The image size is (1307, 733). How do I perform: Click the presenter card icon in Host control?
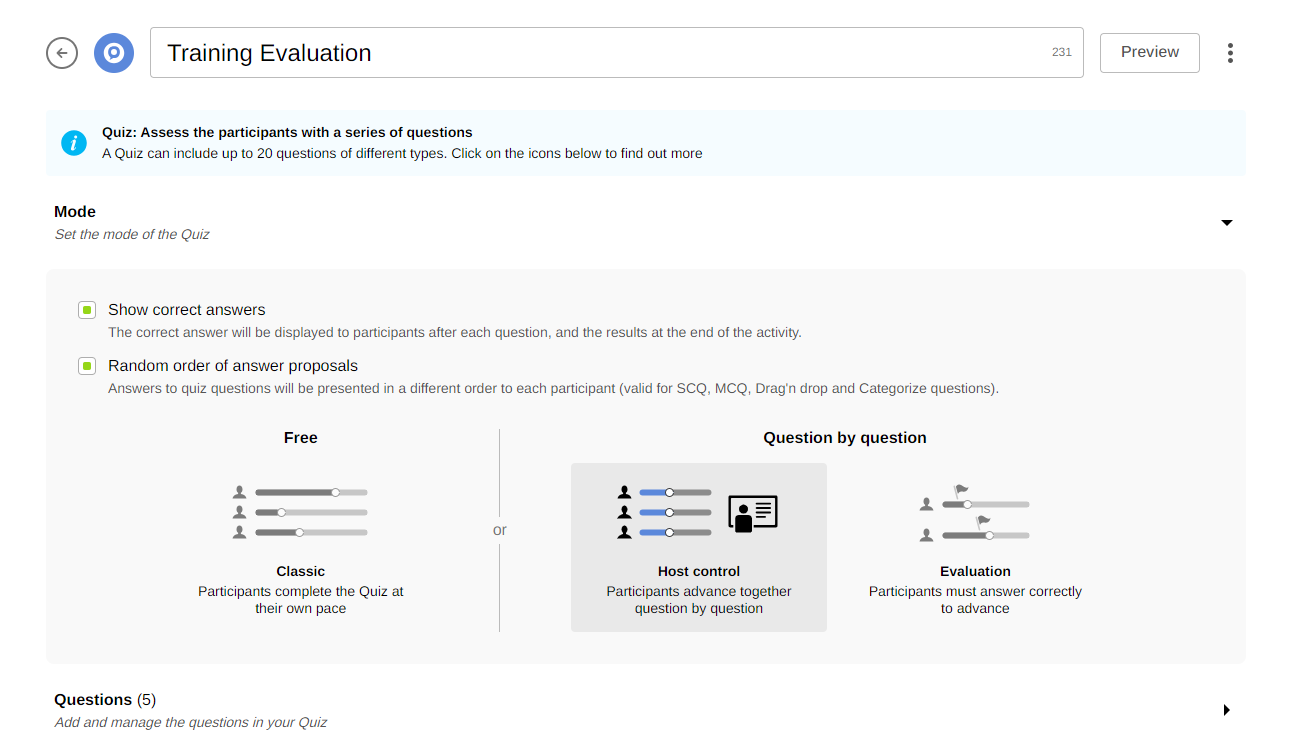pos(753,513)
